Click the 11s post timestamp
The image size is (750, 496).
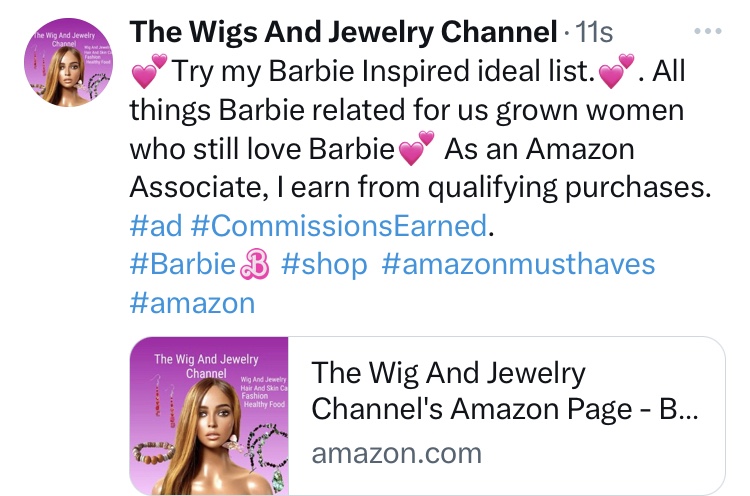pos(594,32)
